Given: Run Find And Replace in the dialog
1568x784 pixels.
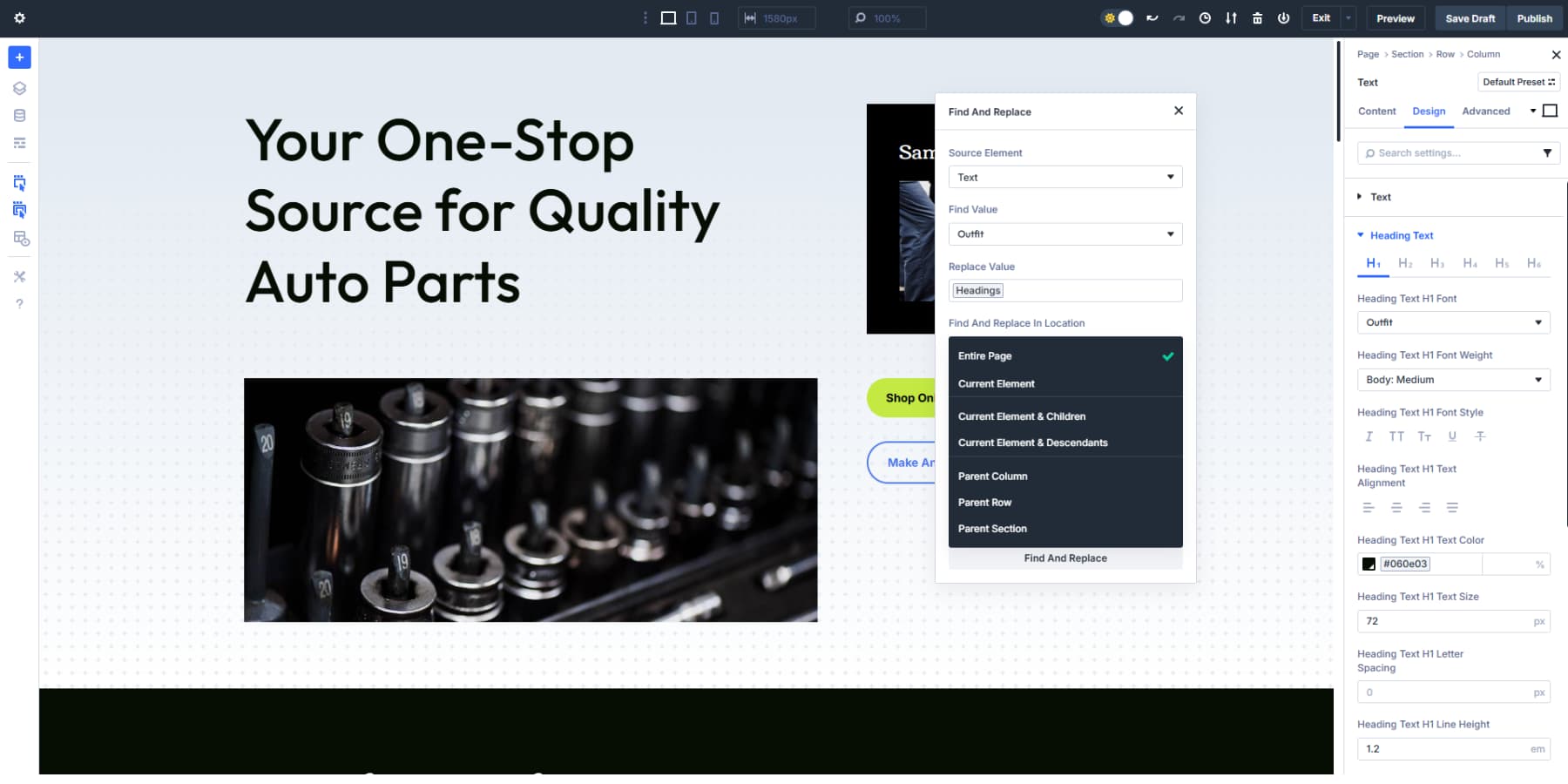Looking at the screenshot, I should (1065, 558).
